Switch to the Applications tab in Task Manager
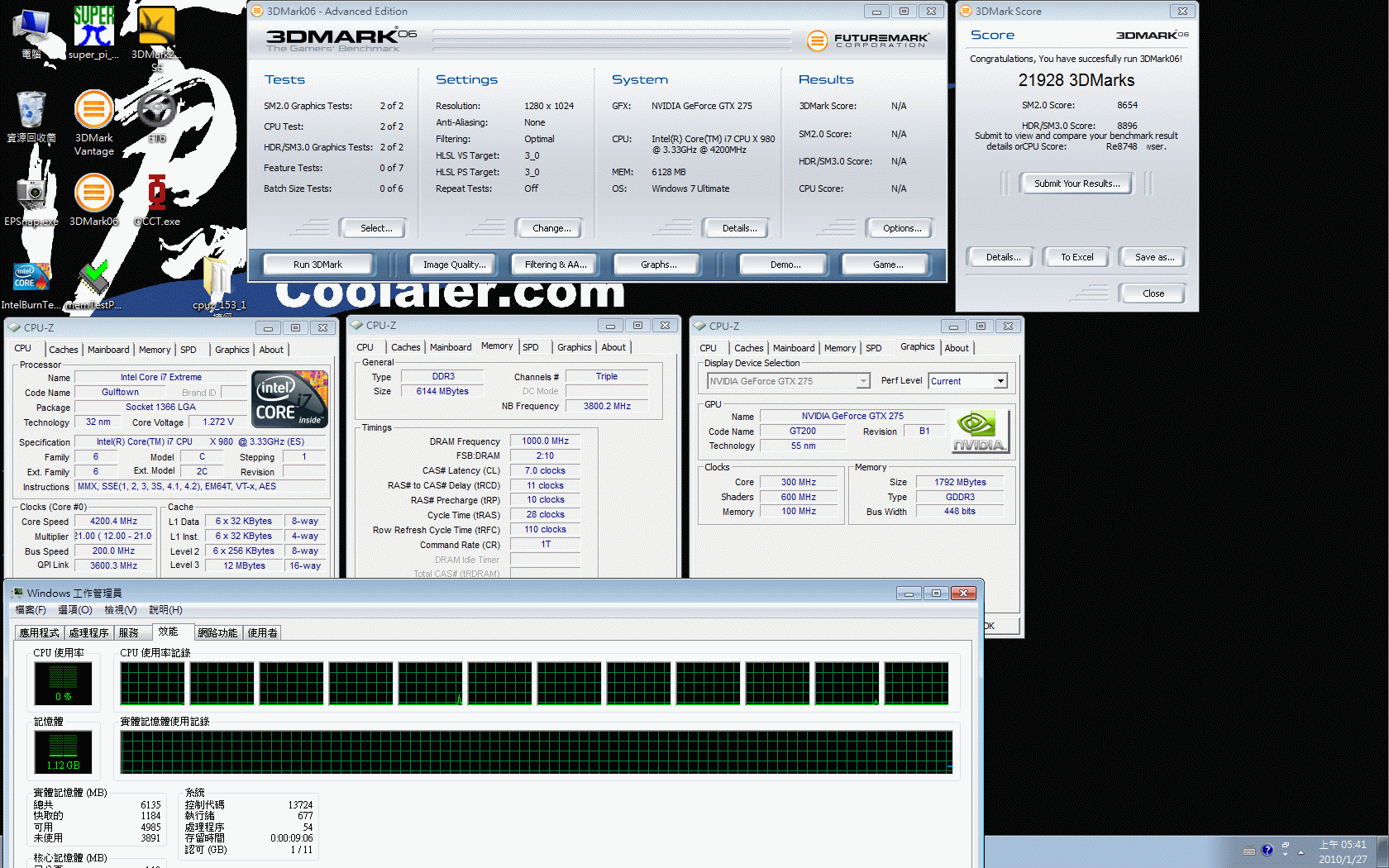 40,632
